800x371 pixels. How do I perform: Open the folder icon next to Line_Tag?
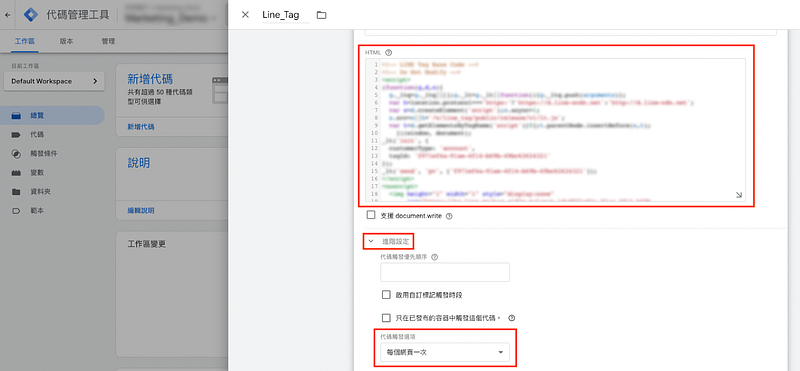pos(321,15)
